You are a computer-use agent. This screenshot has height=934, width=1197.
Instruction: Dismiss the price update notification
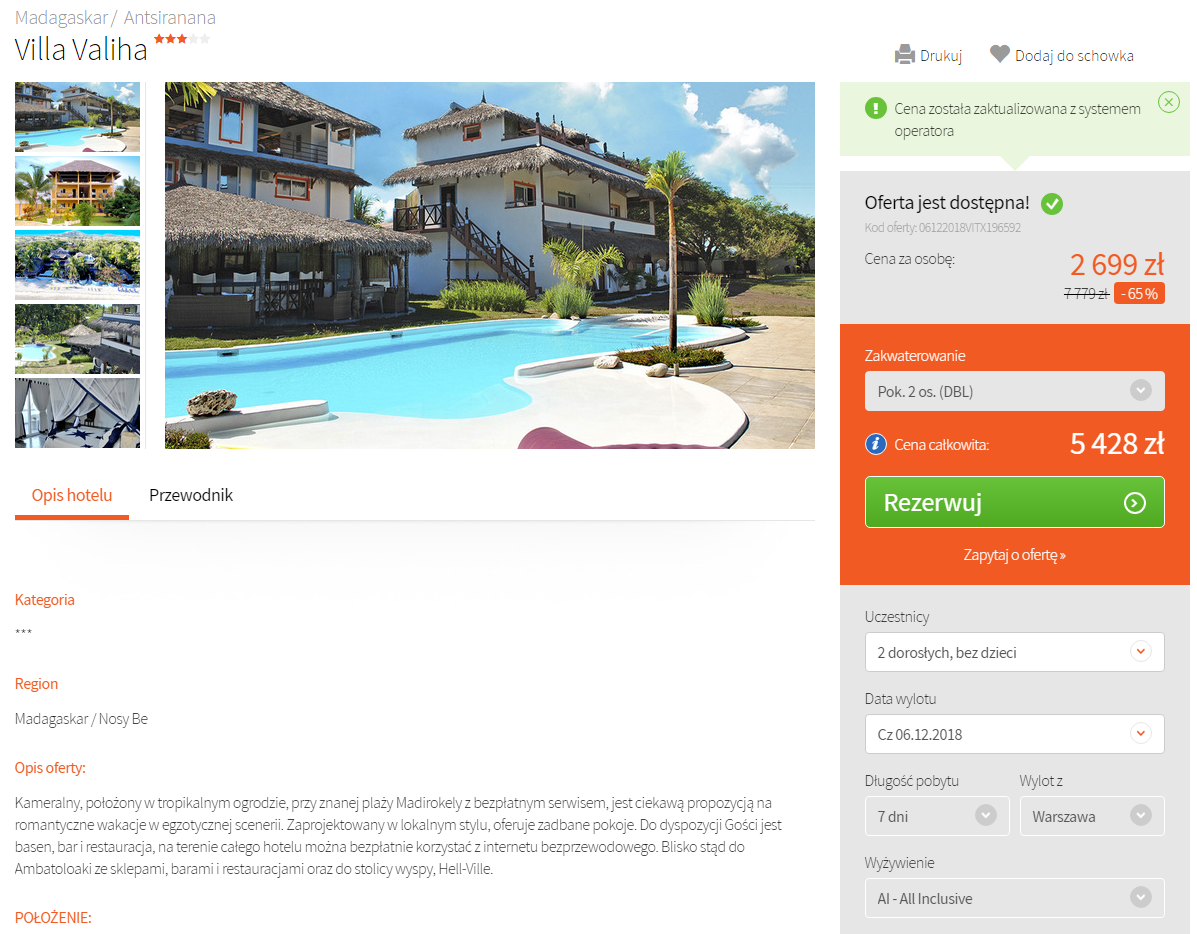pos(1168,102)
